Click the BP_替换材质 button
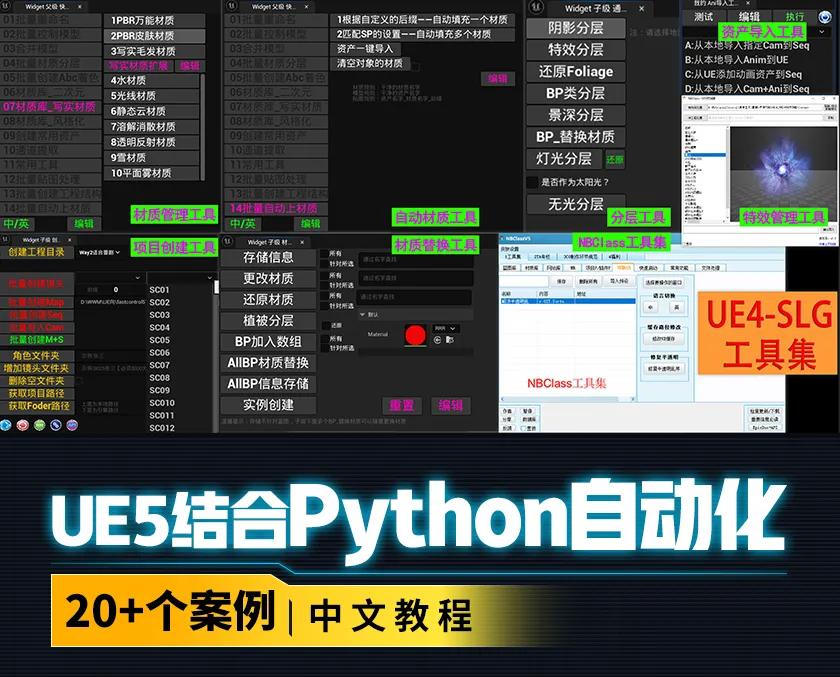The image size is (840, 677). pos(576,137)
